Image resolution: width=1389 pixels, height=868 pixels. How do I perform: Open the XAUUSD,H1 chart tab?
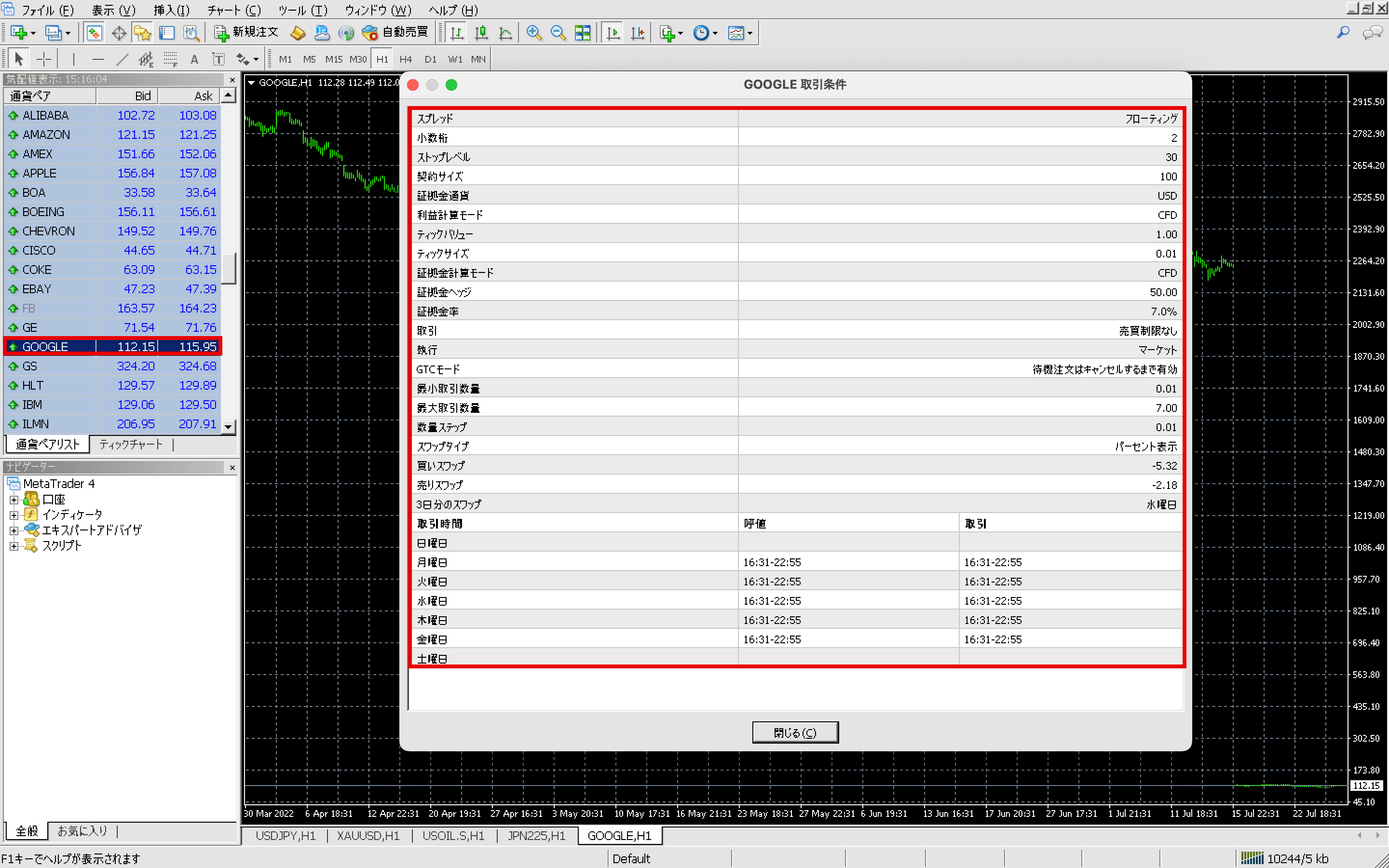pos(368,836)
